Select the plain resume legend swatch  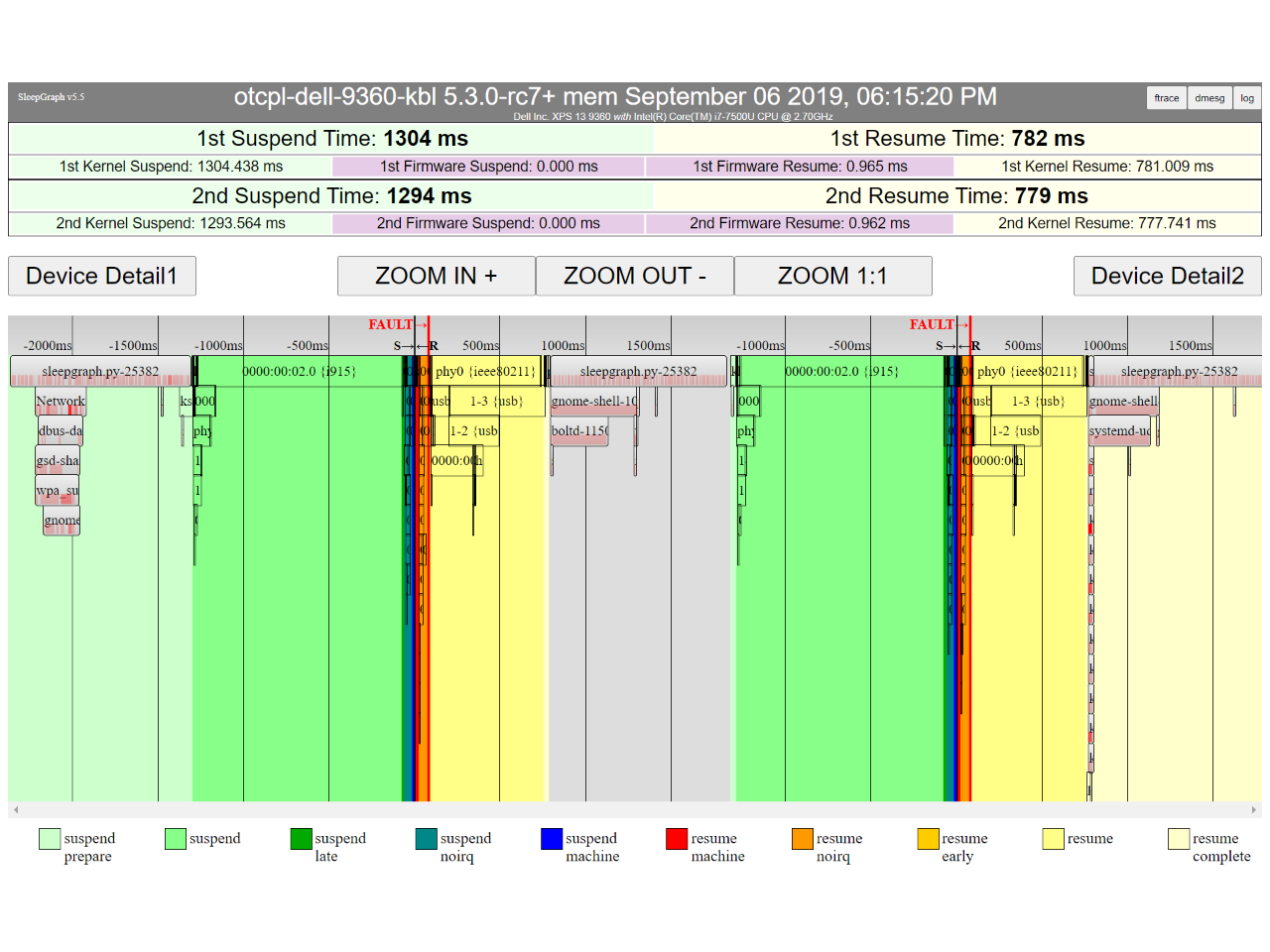(1054, 839)
